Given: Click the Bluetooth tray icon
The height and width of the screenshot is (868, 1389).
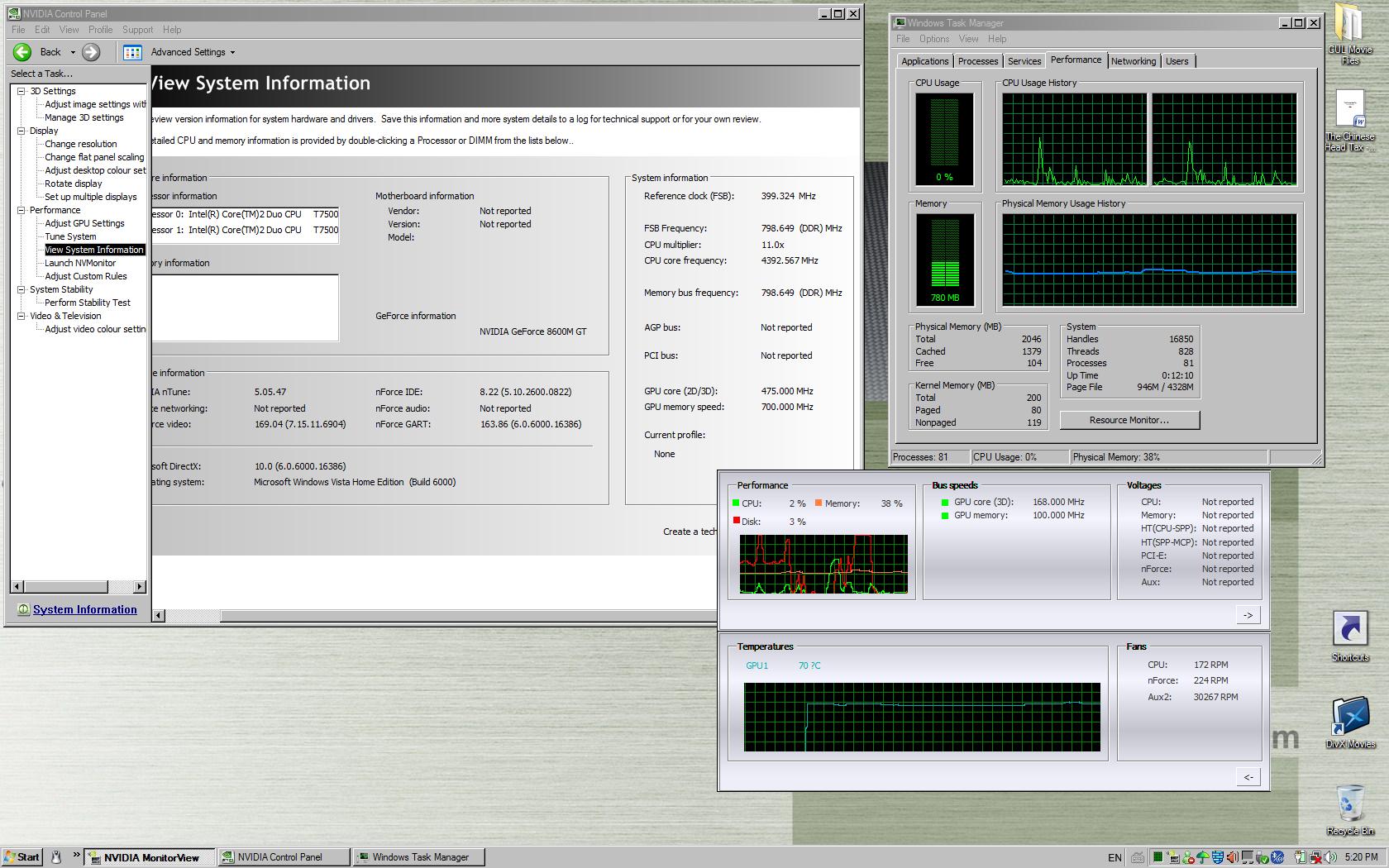Looking at the screenshot, I should point(1277,857).
